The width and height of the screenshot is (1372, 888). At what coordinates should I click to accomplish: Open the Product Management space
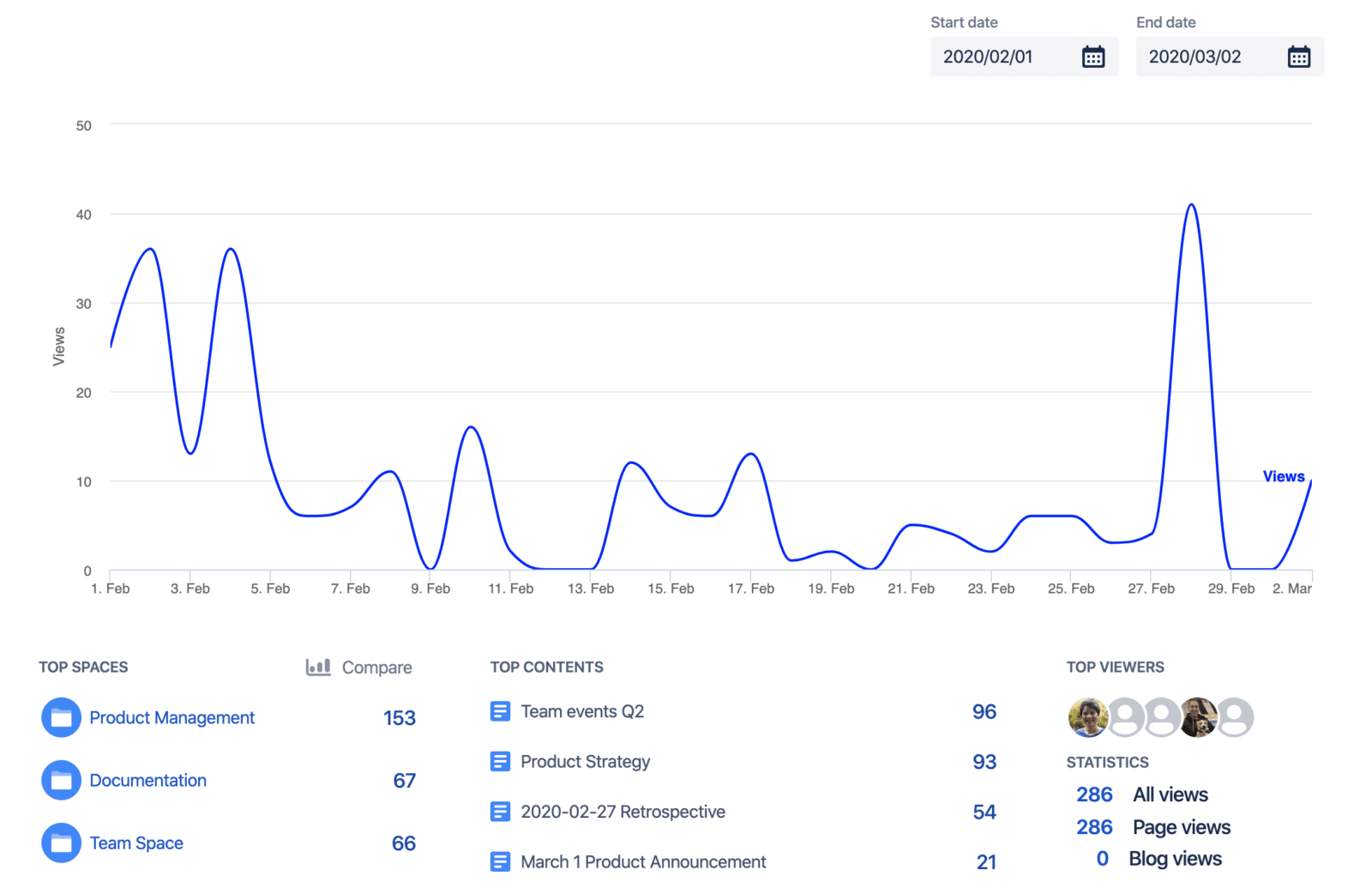point(171,717)
